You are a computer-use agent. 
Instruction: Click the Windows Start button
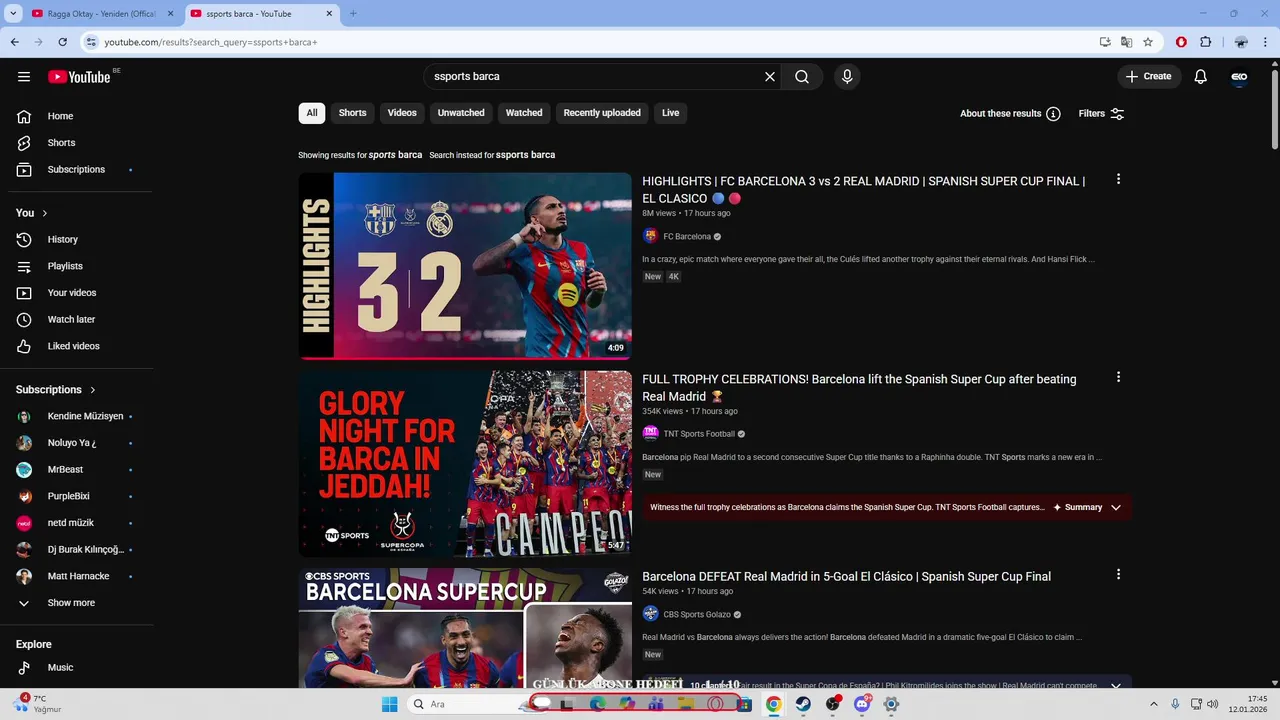[390, 704]
